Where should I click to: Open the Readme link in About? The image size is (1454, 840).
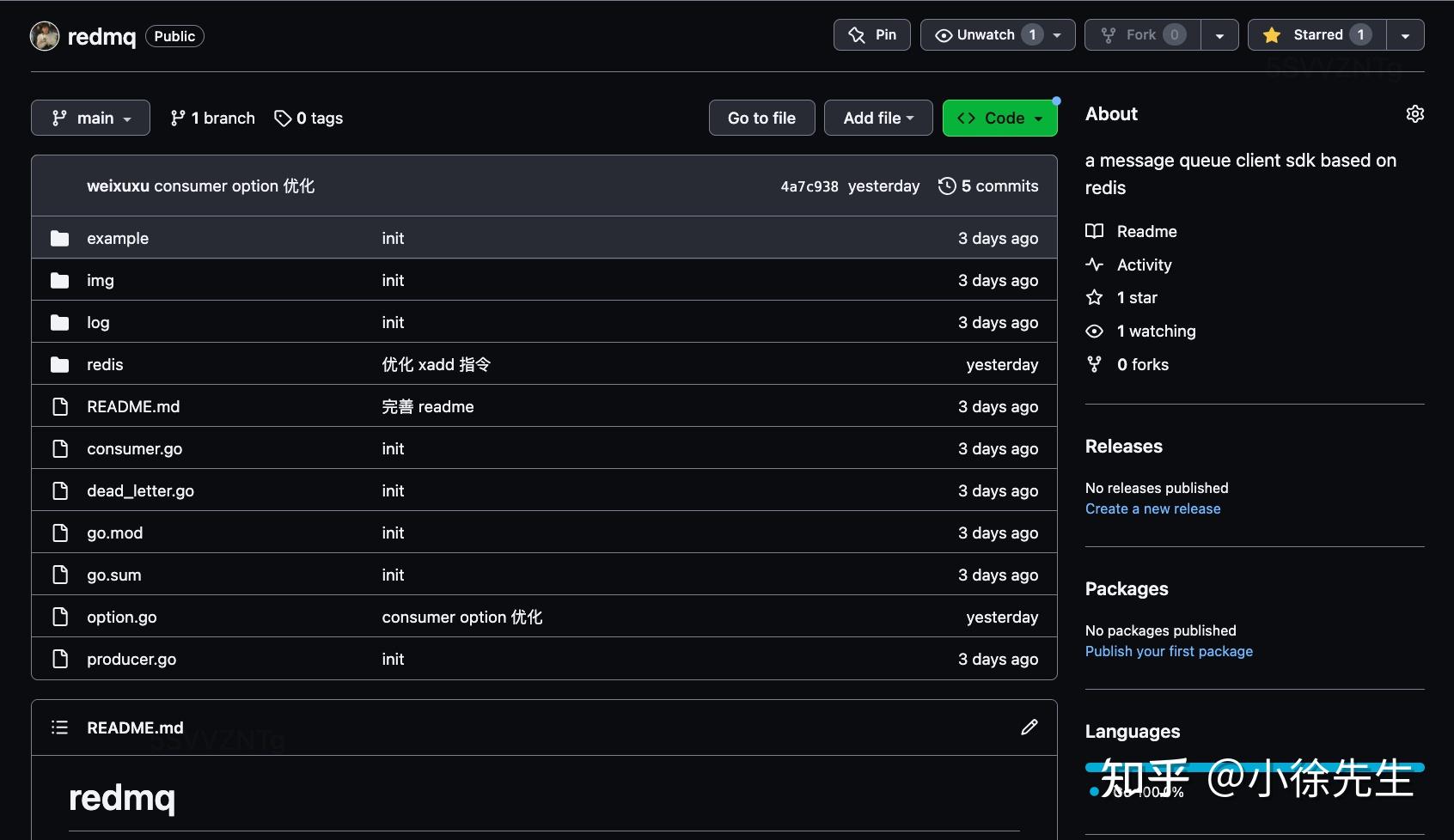[1146, 231]
